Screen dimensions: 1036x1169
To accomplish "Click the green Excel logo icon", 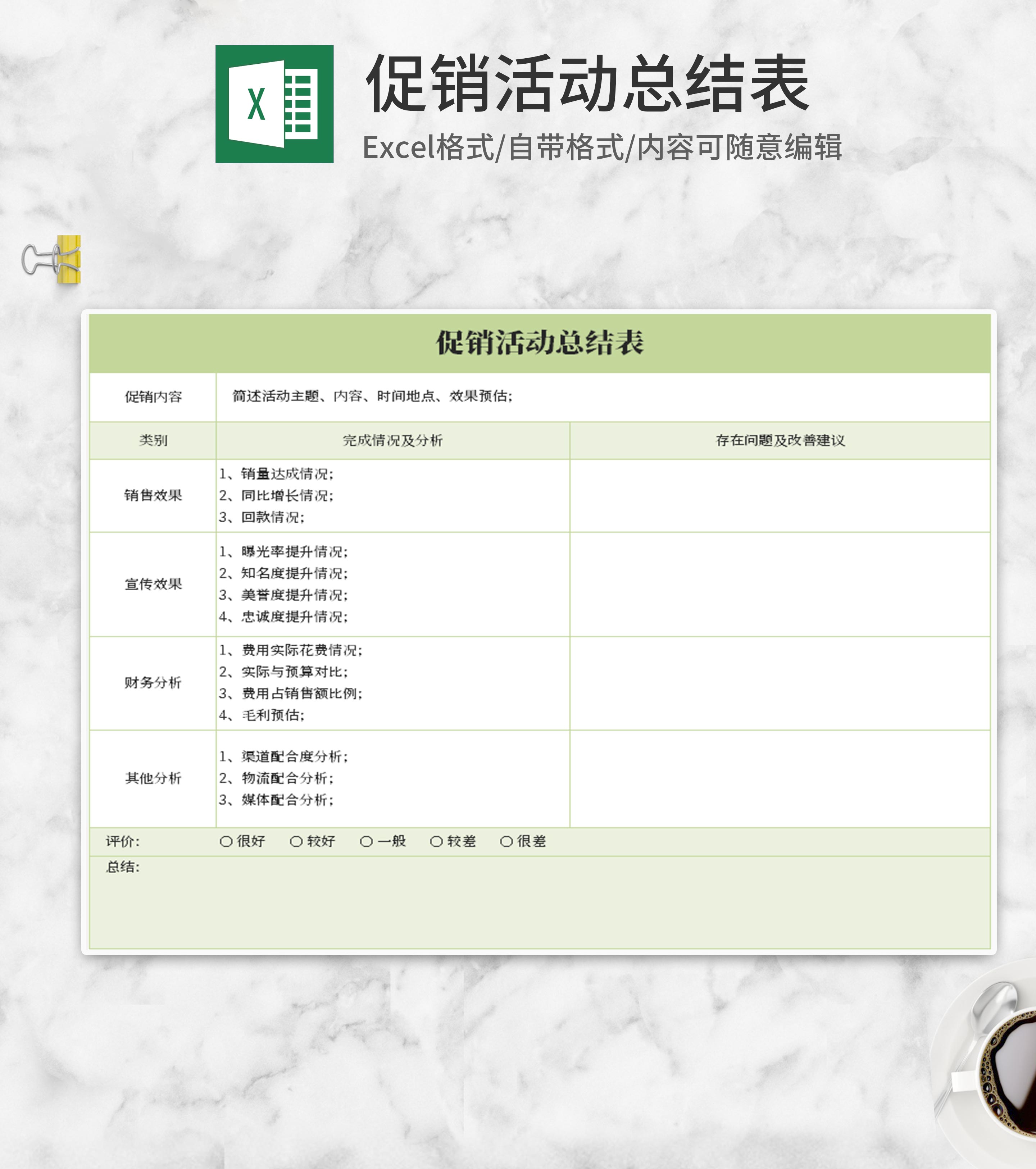I will 274,104.
